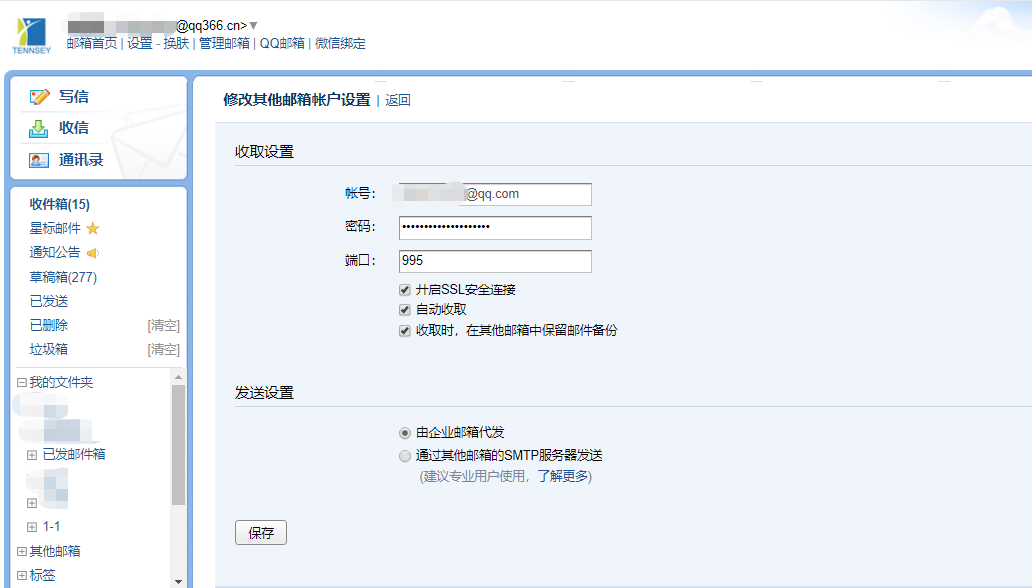
Task: Uncheck 开启SSL安全连接
Action: [x=404, y=289]
